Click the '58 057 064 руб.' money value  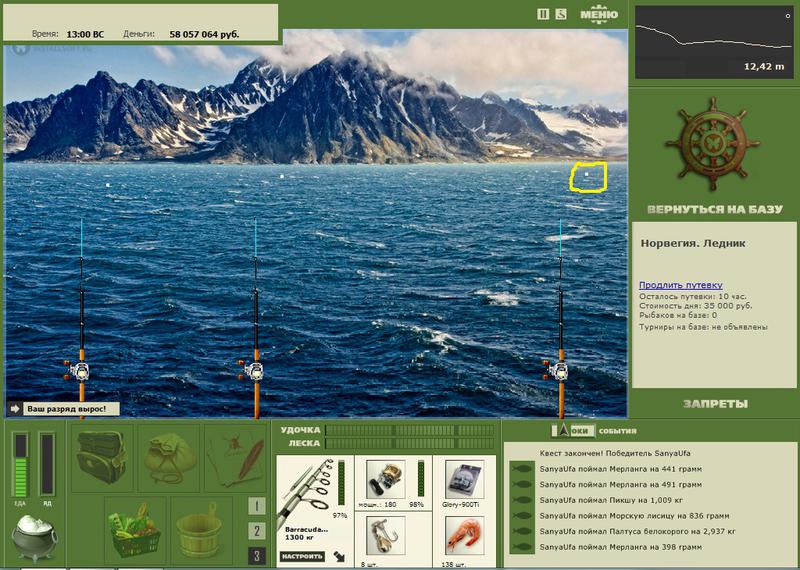[x=204, y=34]
